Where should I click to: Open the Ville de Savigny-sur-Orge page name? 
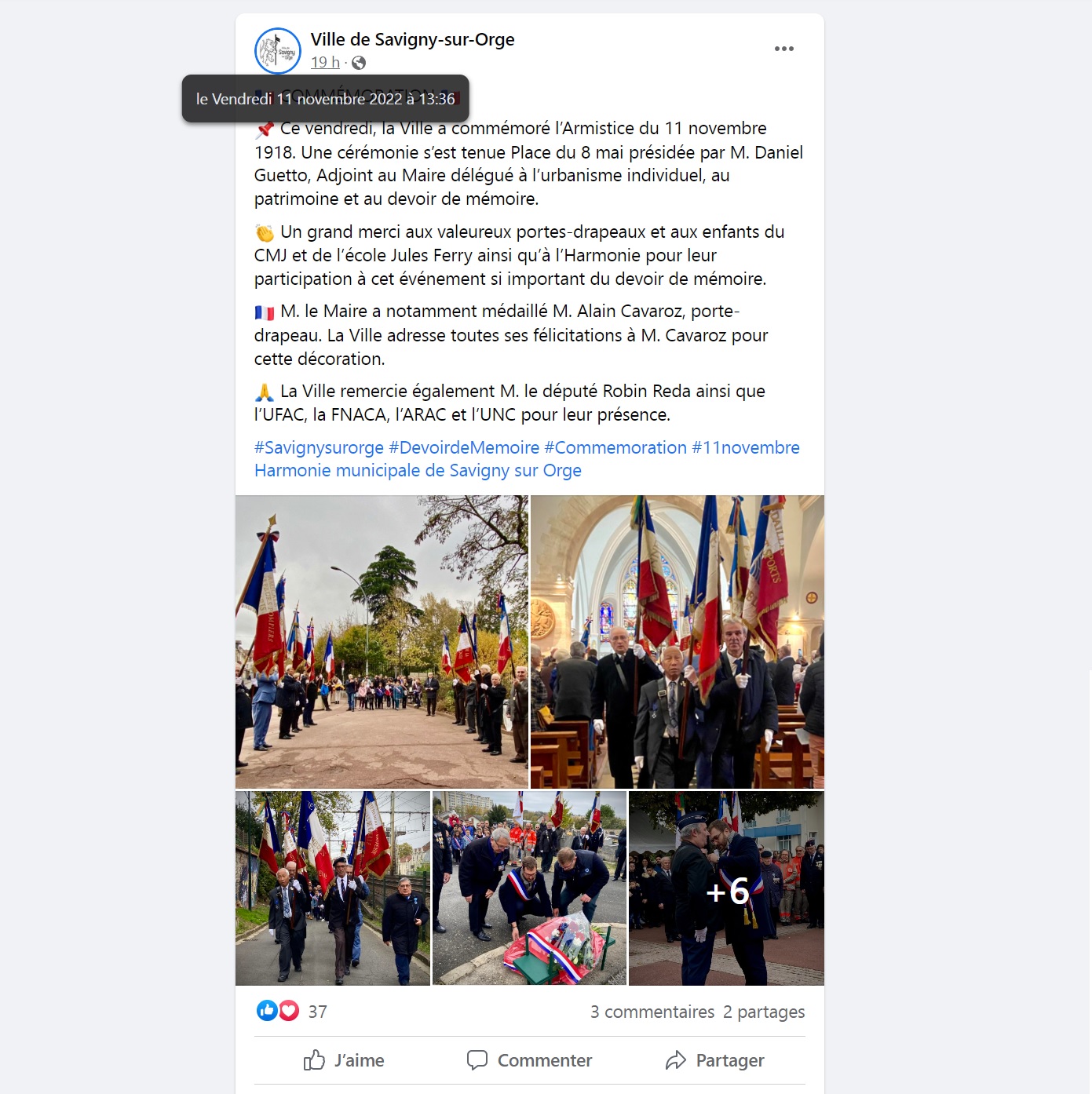tap(413, 39)
